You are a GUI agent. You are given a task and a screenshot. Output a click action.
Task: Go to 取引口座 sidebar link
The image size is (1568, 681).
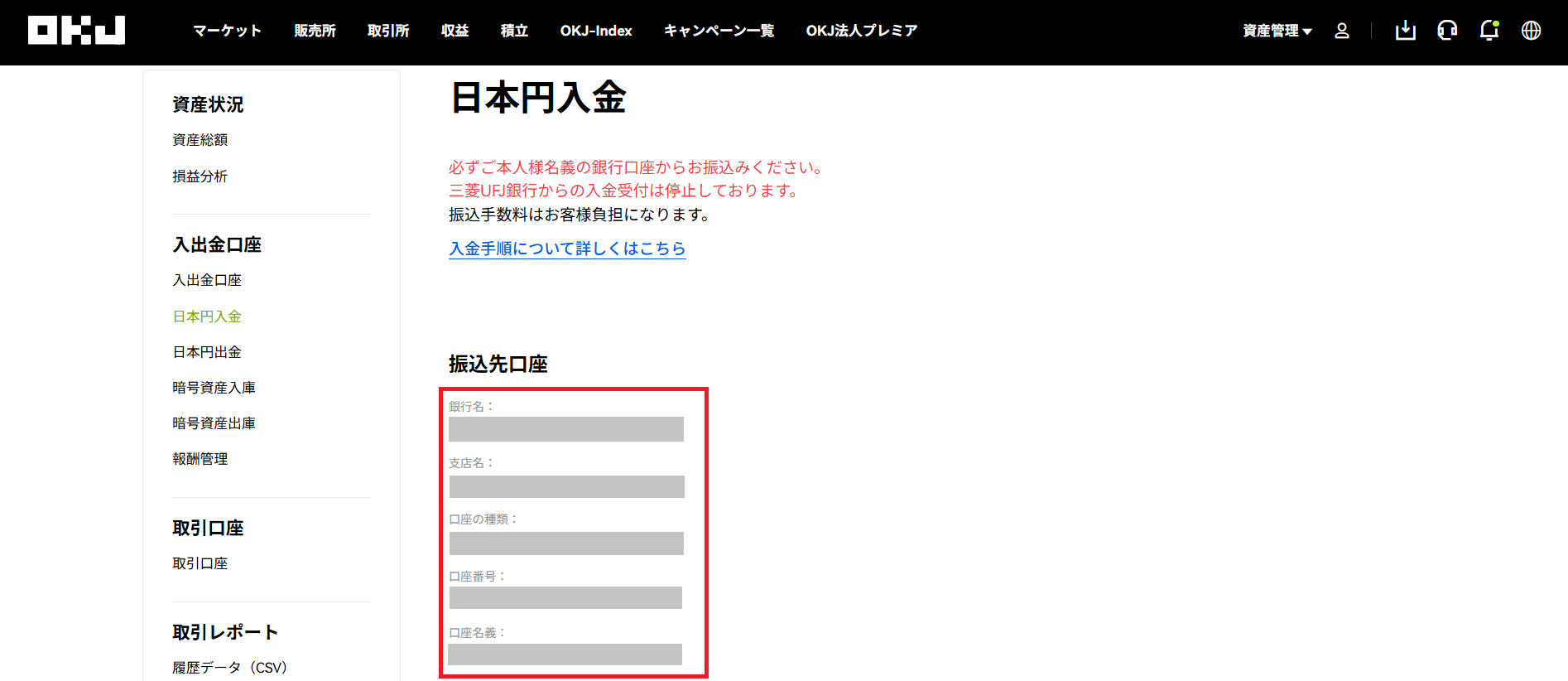200,563
